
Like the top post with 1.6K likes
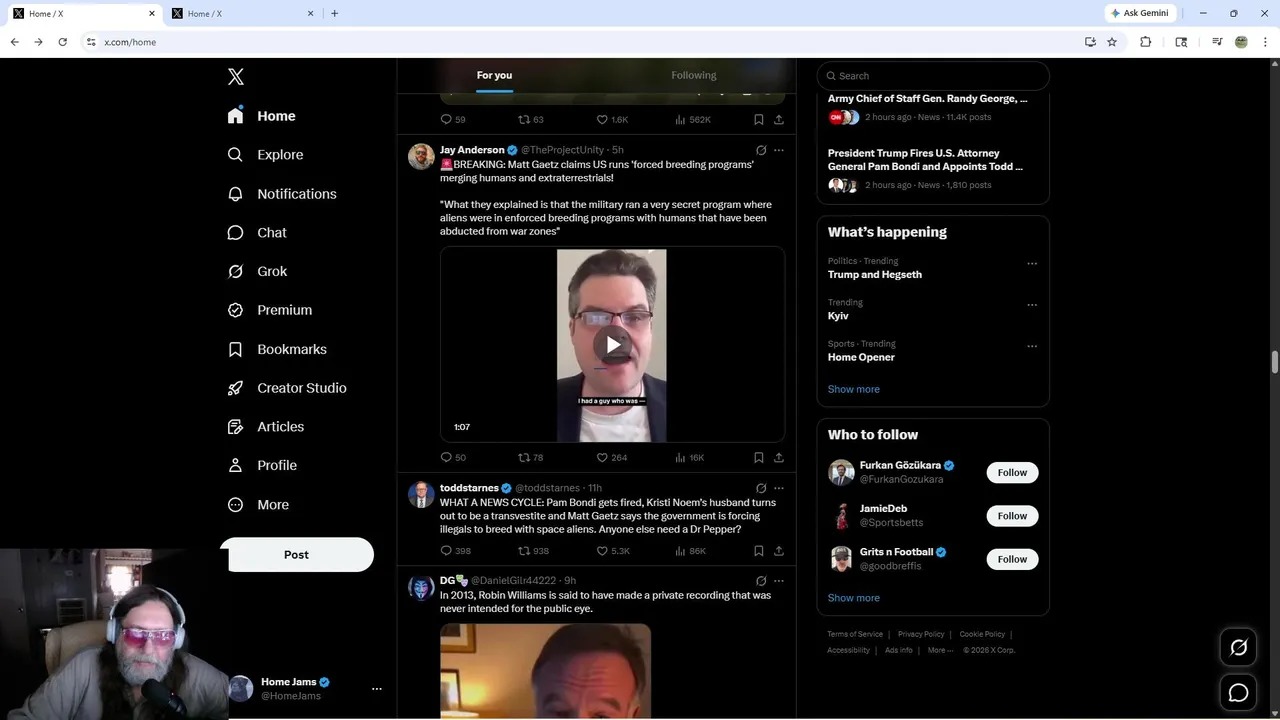click(x=612, y=119)
